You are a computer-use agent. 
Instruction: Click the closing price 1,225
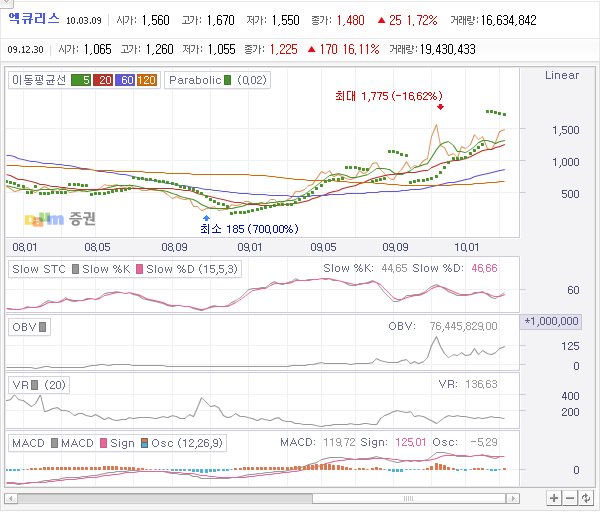click(283, 49)
